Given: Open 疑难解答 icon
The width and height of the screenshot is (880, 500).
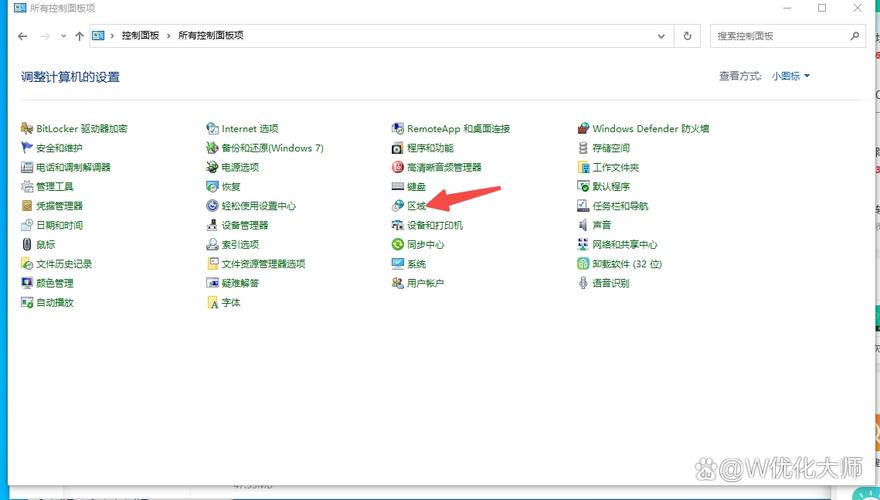Looking at the screenshot, I should (212, 283).
